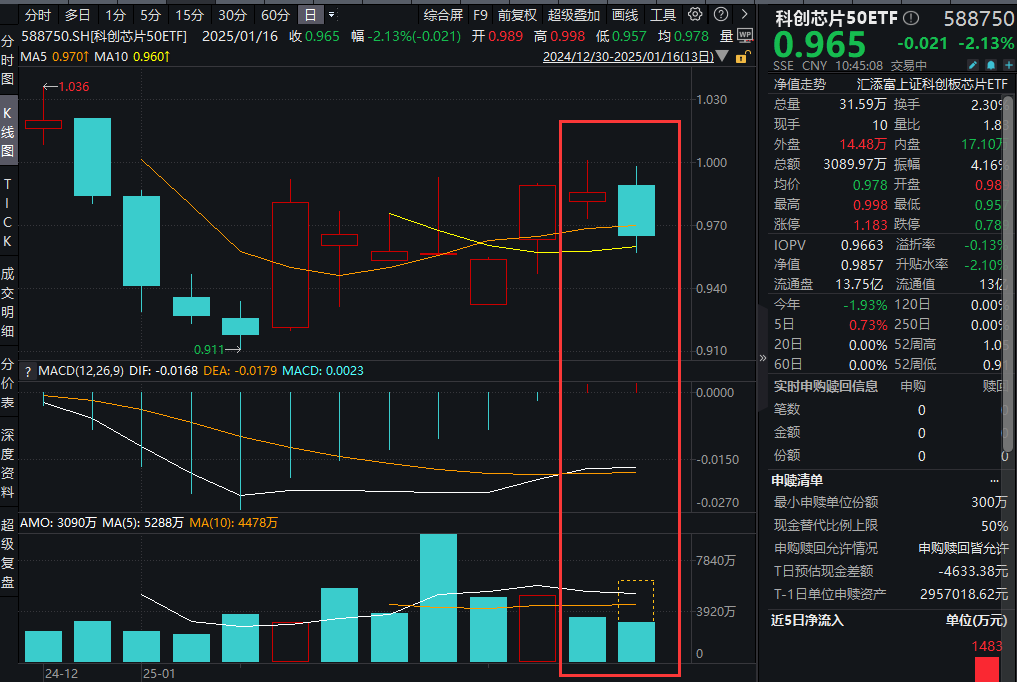Click the WP badge icon by the quote line
This screenshot has height=682, width=1017.
coord(743,35)
